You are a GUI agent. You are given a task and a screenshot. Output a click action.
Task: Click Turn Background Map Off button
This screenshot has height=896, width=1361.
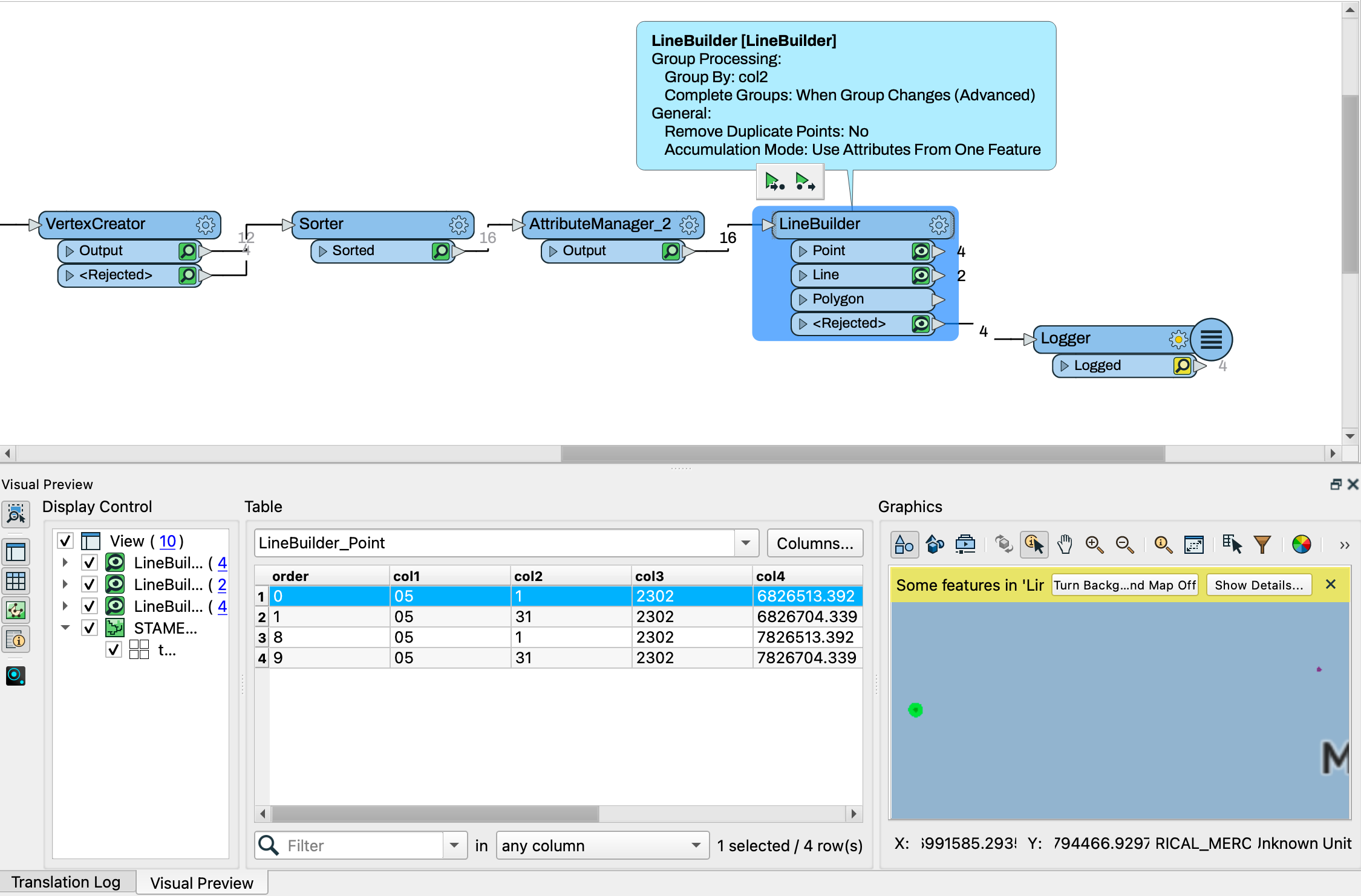coord(1124,585)
